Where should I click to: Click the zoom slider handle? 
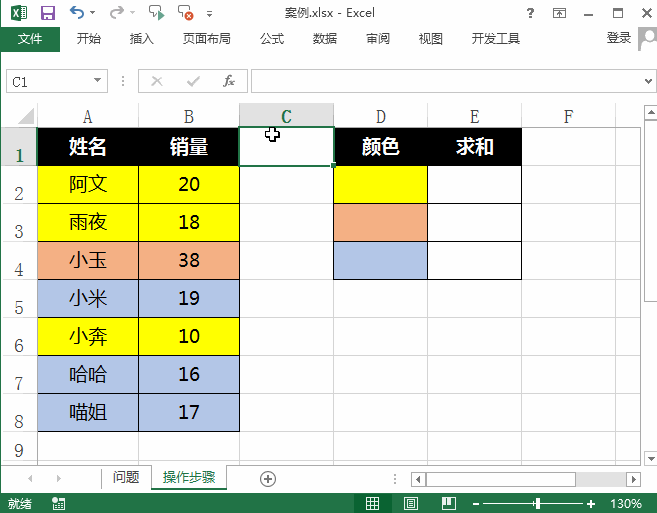(x=537, y=503)
